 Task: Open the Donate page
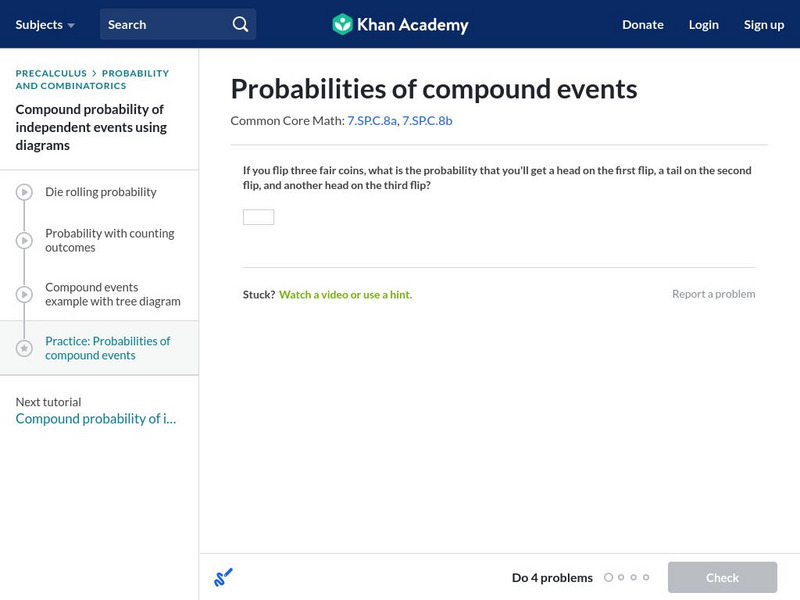pyautogui.click(x=642, y=24)
